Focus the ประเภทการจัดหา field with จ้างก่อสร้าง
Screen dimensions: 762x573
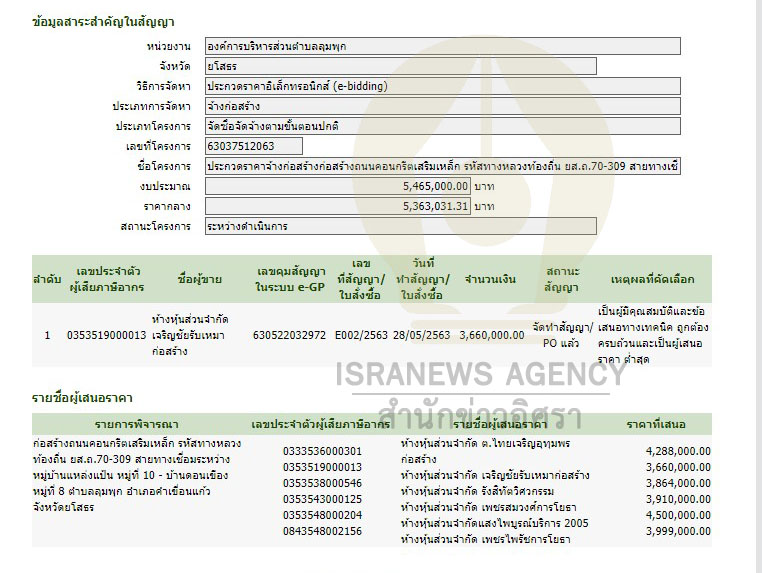point(442,106)
